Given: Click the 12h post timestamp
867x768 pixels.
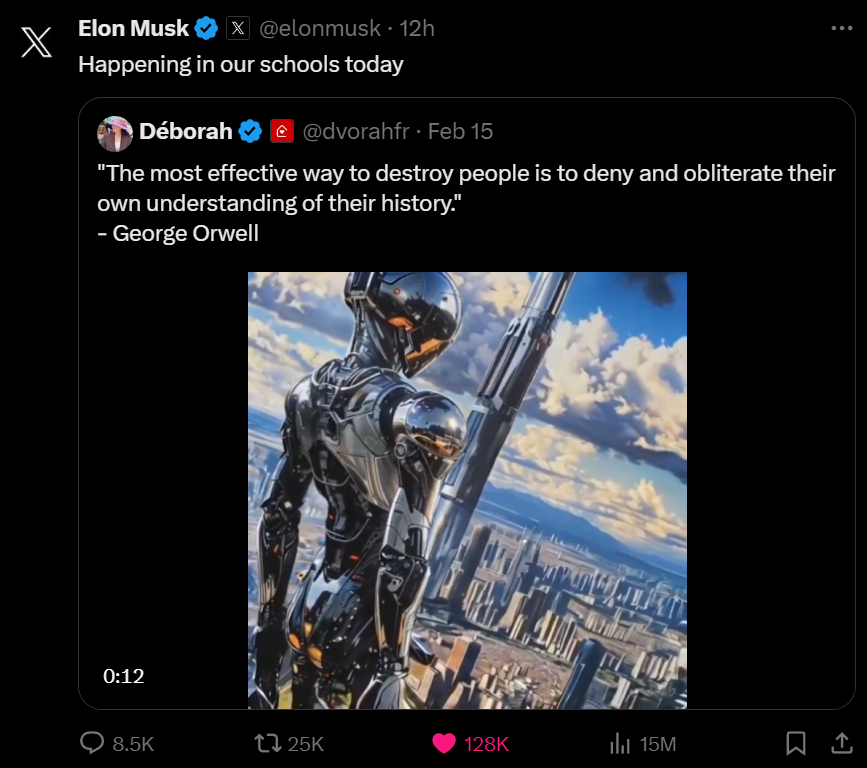Looking at the screenshot, I should click(x=417, y=29).
